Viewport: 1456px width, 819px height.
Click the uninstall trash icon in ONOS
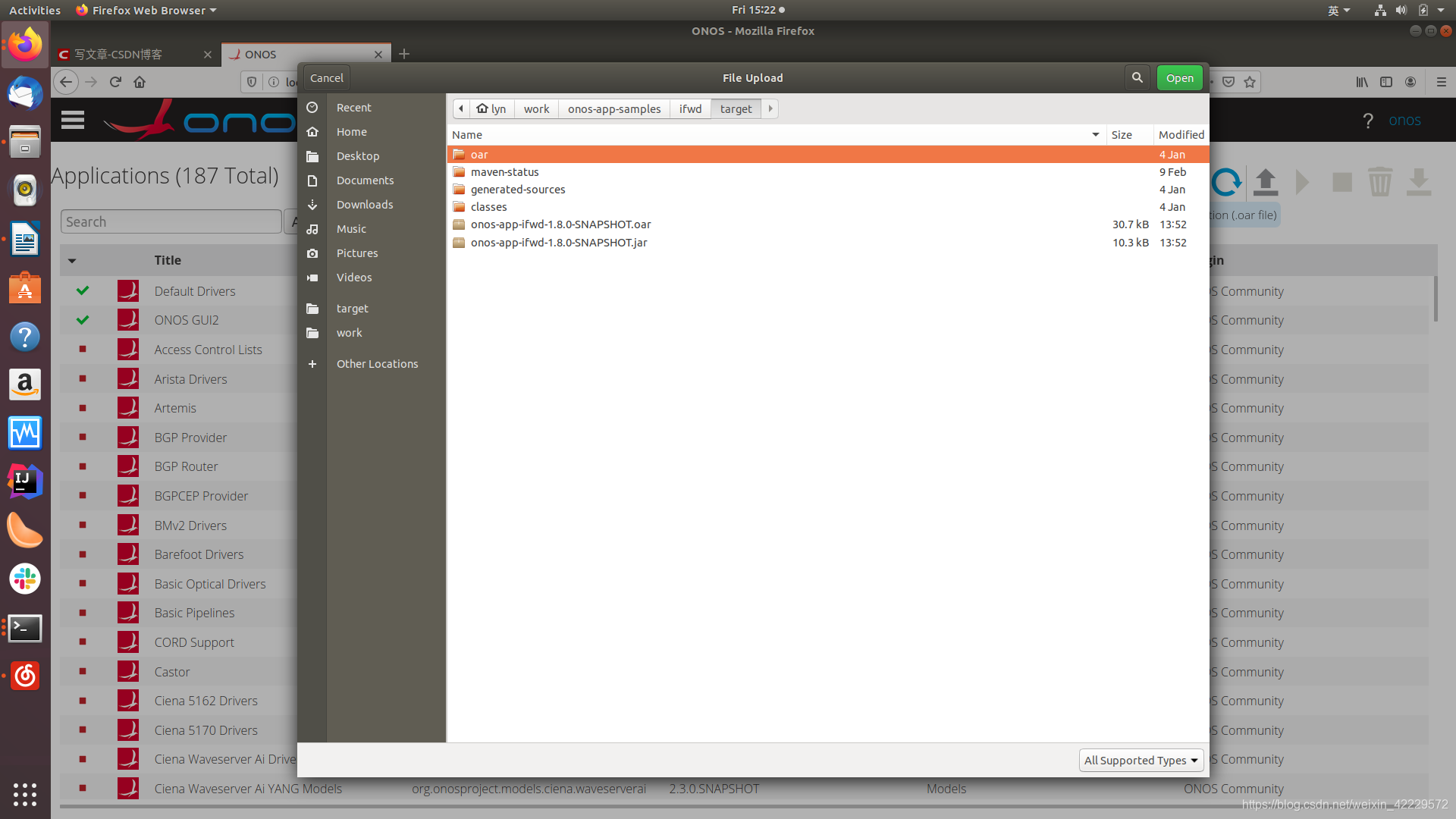1380,182
